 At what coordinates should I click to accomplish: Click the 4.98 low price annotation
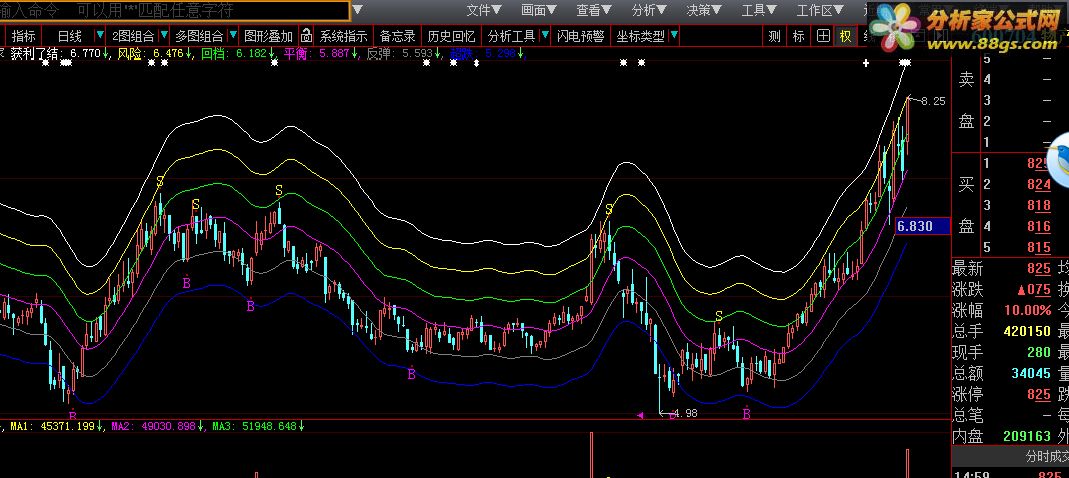pyautogui.click(x=685, y=413)
